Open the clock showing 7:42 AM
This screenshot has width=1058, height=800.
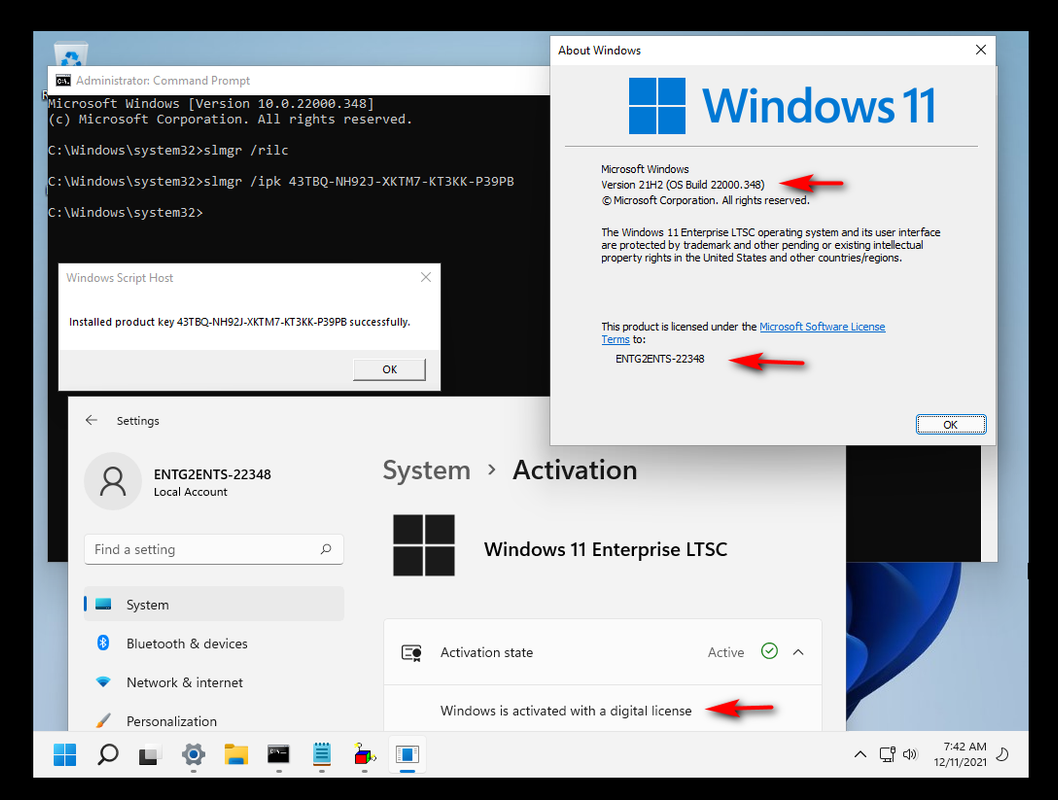click(x=960, y=754)
